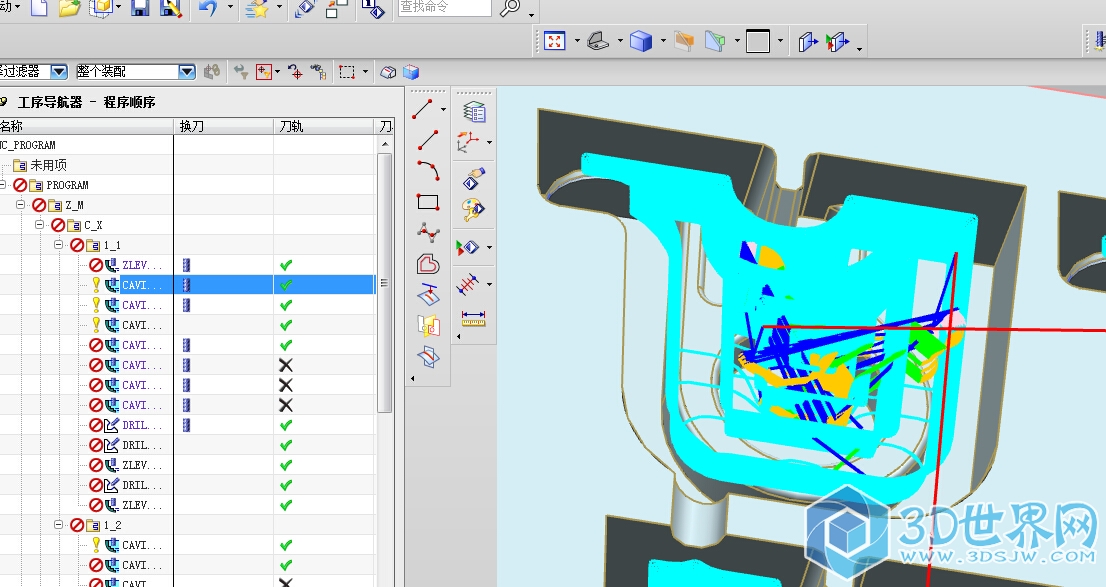
Task: Collapse the Z_M tree node
Action: [20, 205]
